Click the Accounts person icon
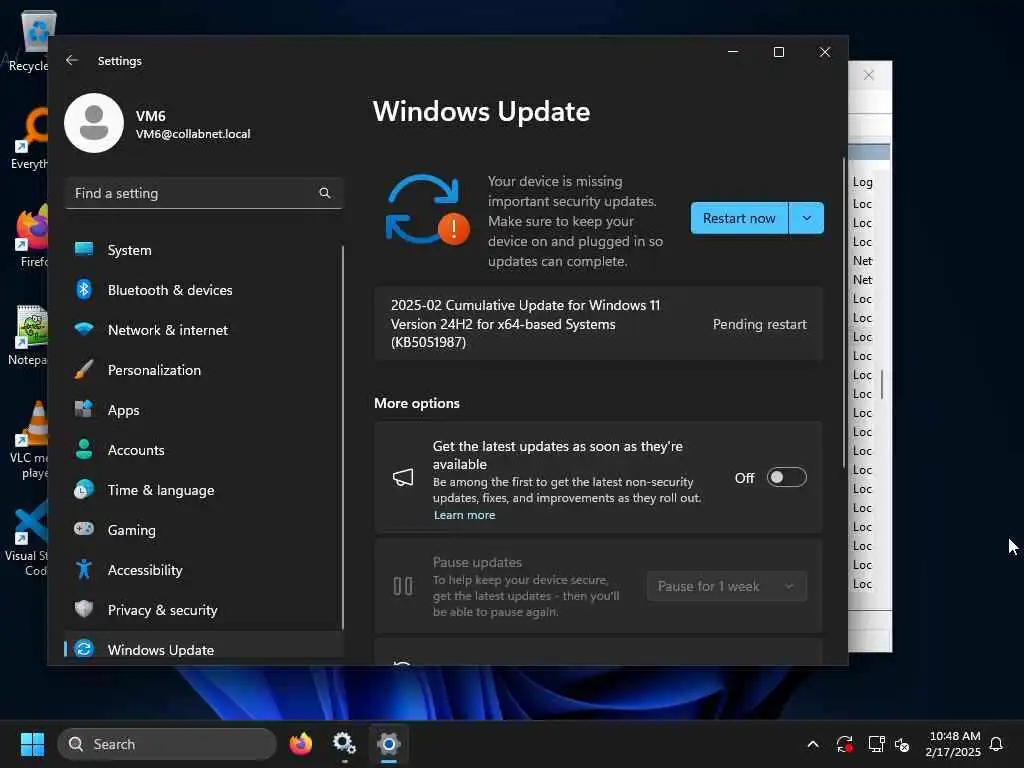 tap(84, 449)
